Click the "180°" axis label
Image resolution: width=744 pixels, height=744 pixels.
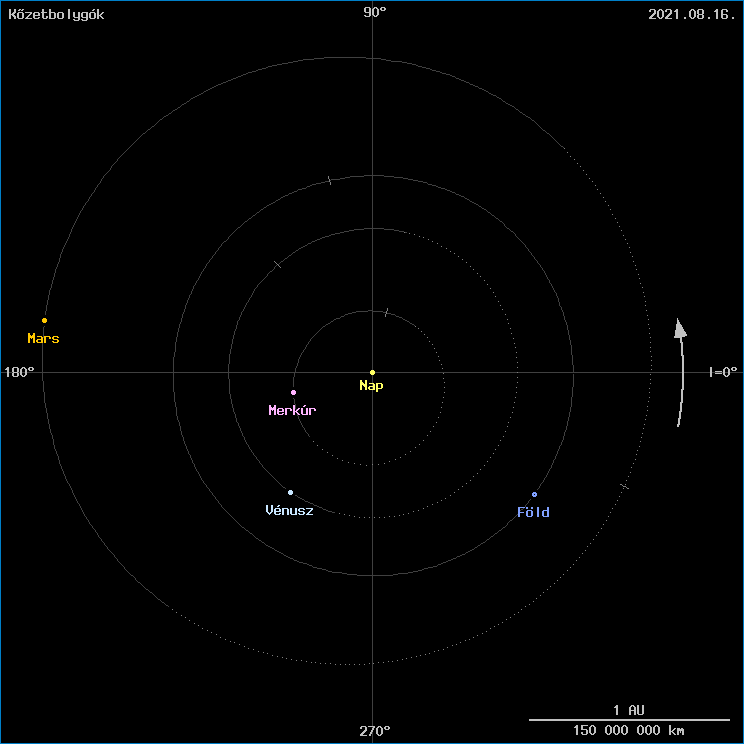click(19, 372)
